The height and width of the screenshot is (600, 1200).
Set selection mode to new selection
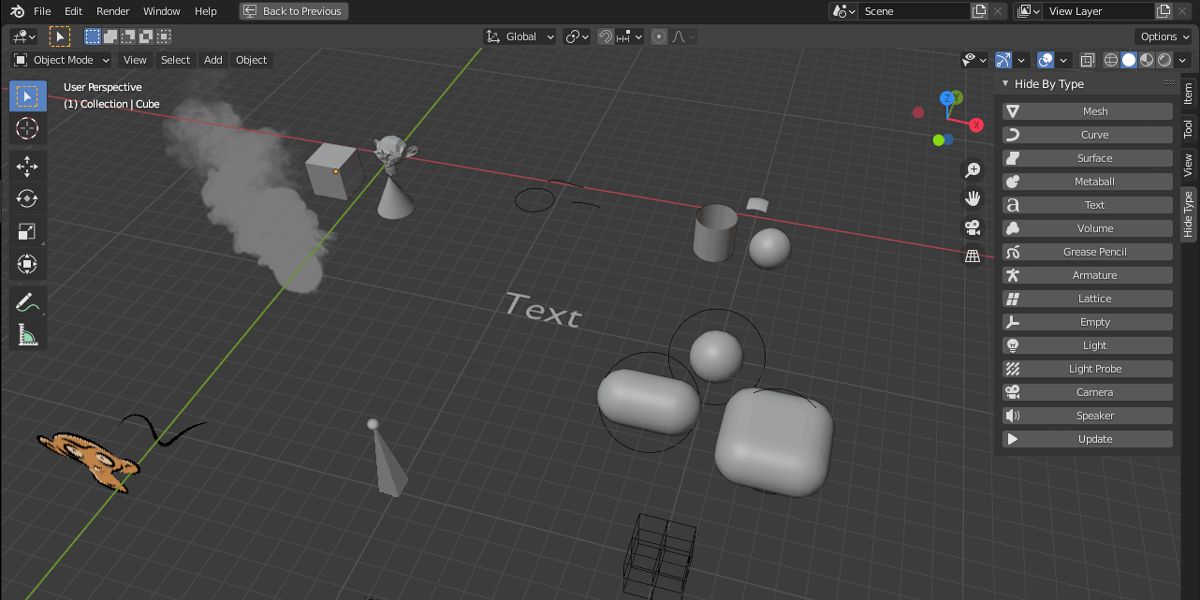93,36
